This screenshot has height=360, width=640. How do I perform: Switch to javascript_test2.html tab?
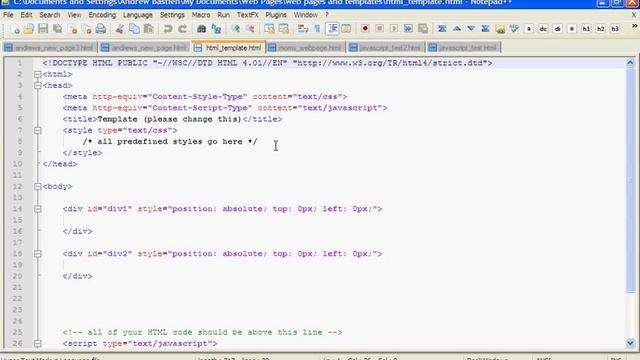(x=386, y=48)
